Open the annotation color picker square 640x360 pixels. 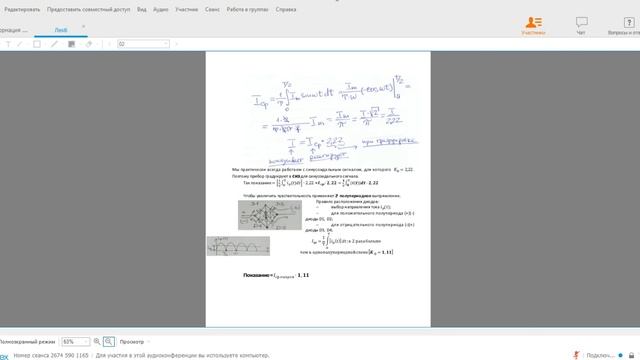pyautogui.click(x=71, y=44)
